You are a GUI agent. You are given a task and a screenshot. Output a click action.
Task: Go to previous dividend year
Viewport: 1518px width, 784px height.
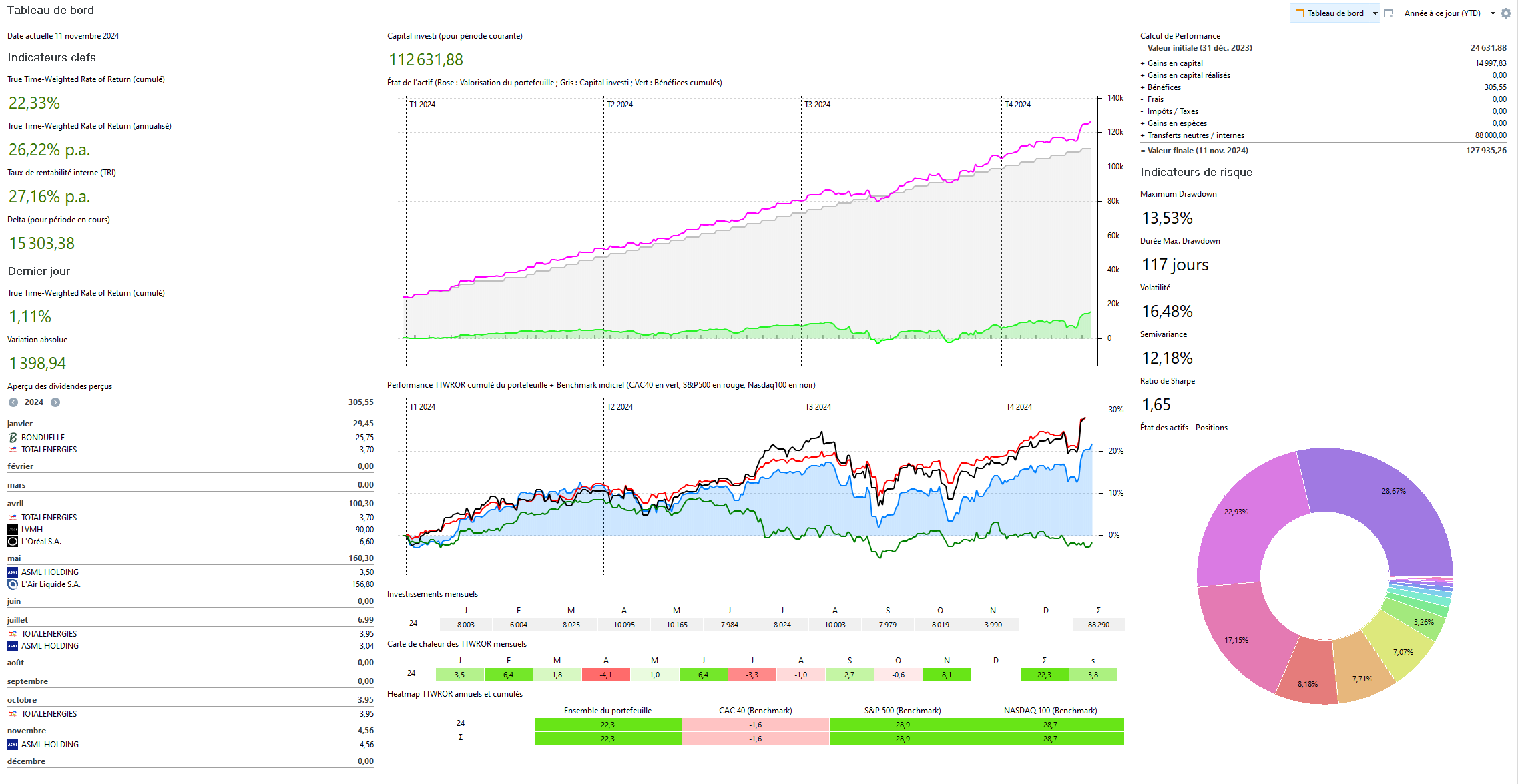[x=13, y=402]
